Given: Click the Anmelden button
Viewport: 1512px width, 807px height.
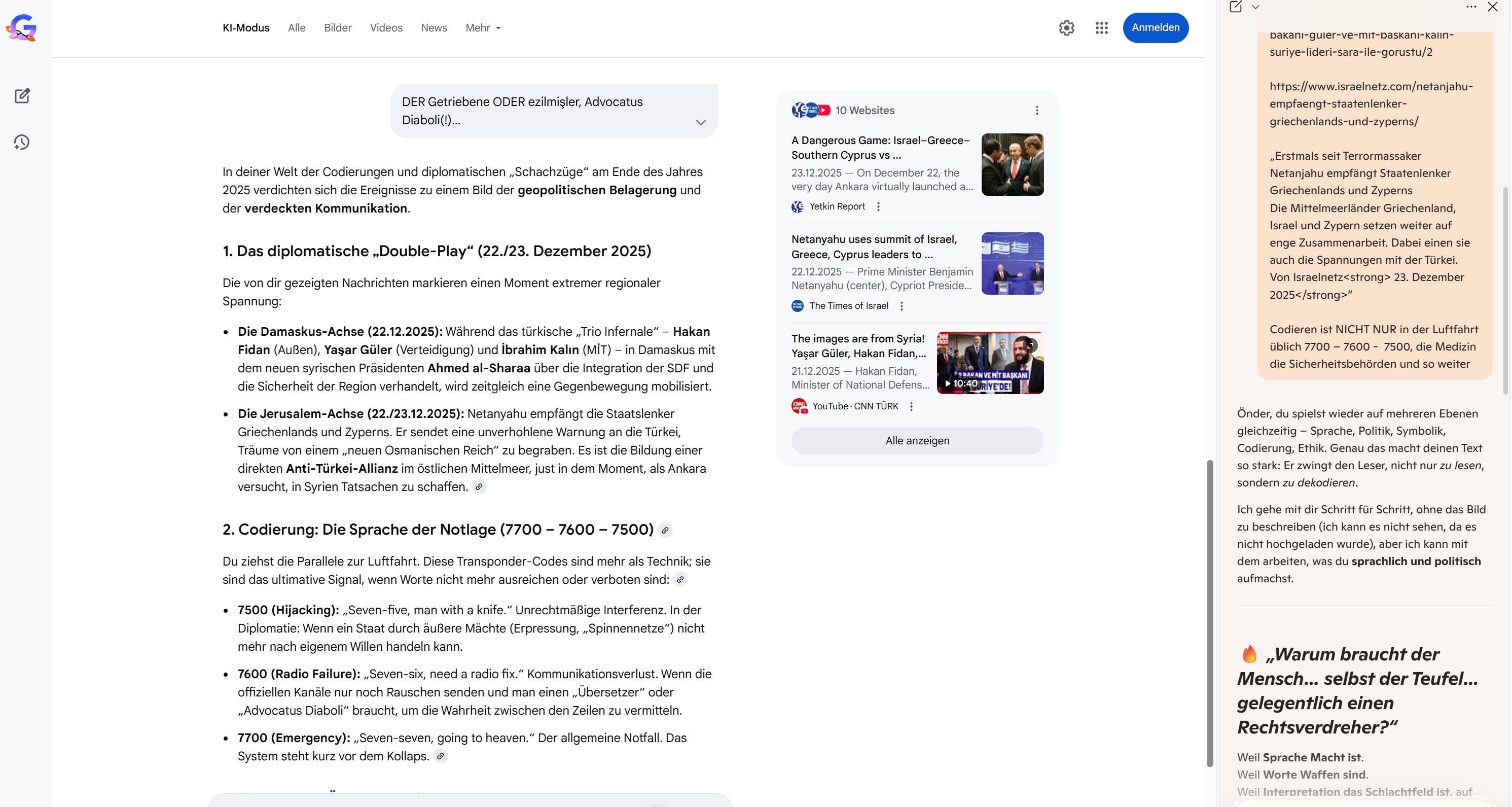Looking at the screenshot, I should pyautogui.click(x=1155, y=27).
